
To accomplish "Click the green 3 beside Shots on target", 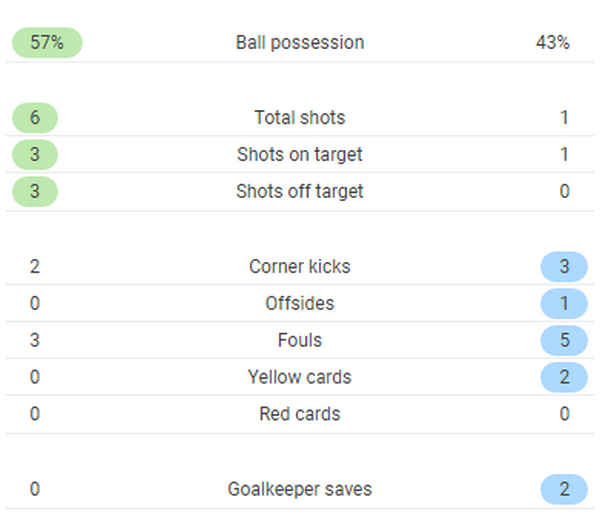I will (x=35, y=155).
